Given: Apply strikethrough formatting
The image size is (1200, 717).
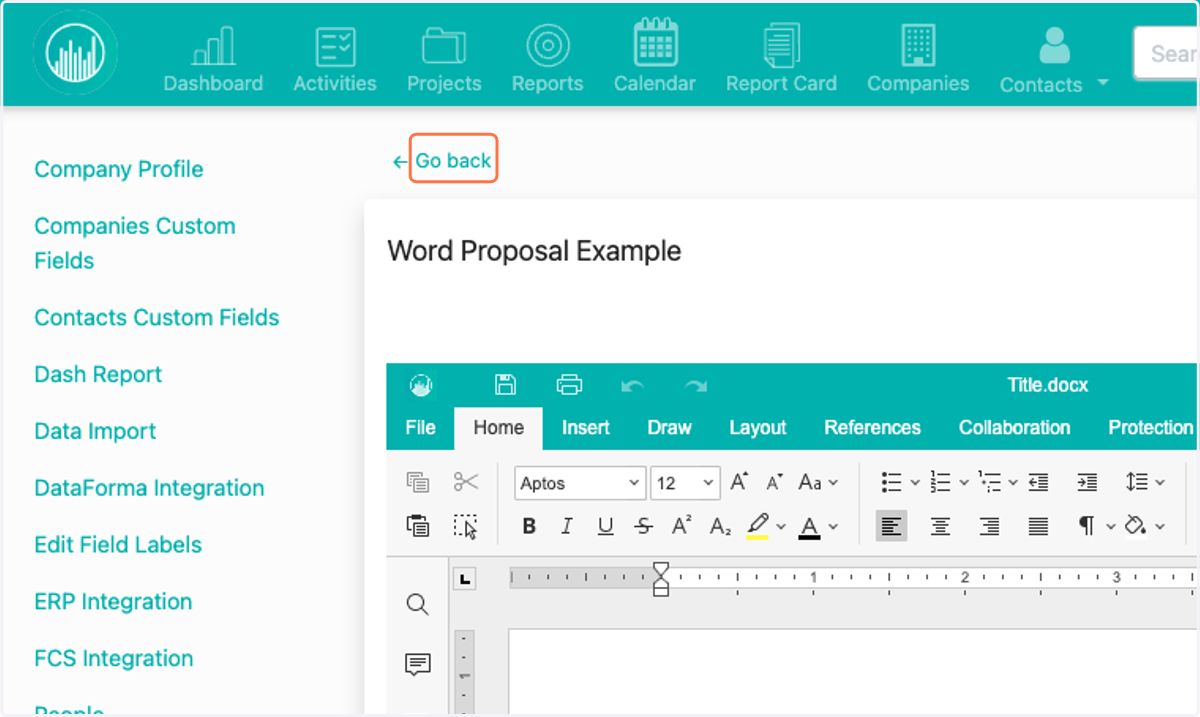Looking at the screenshot, I should point(644,526).
